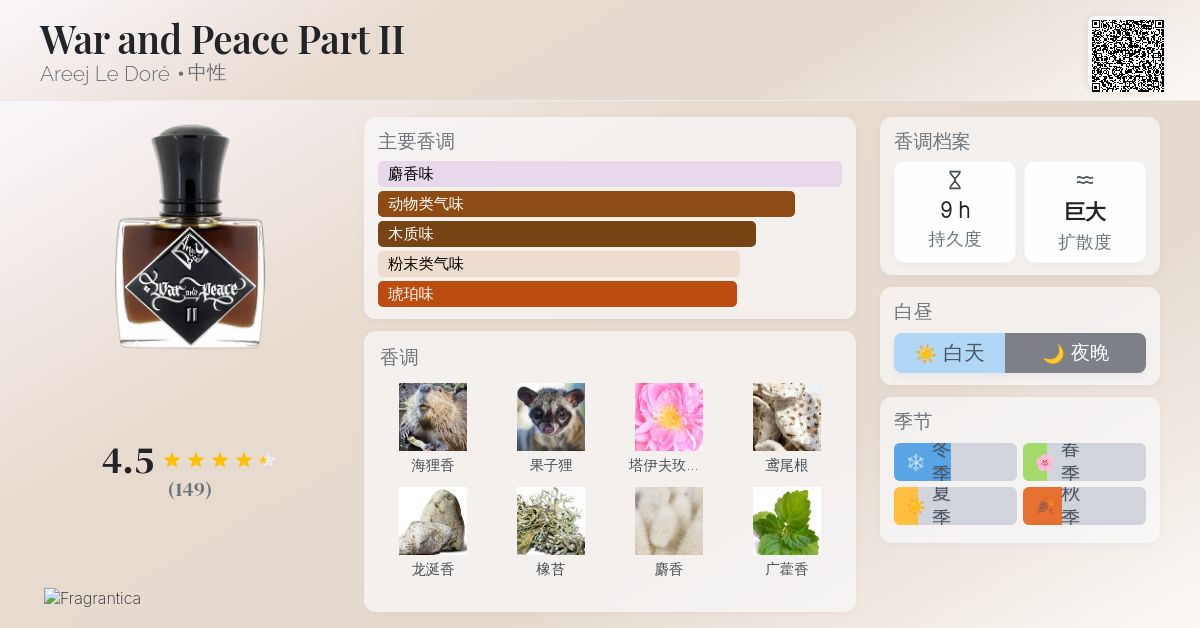Image resolution: width=1200 pixels, height=628 pixels.
Task: Toggle the 春季 spring season option
Action: tap(1084, 461)
